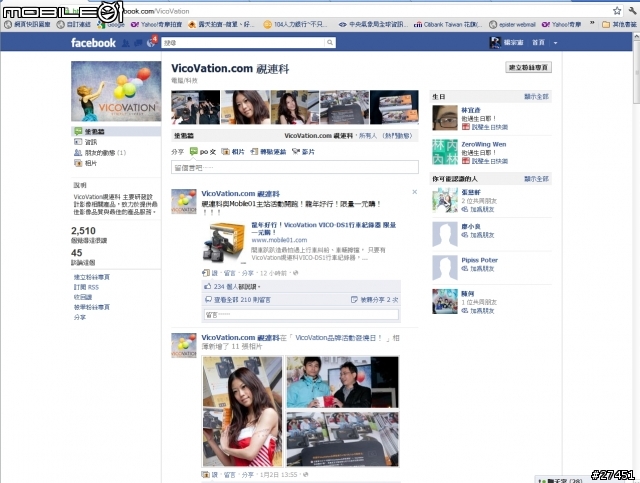
Task: Open the browser wrench settings menu
Action: (x=633, y=11)
